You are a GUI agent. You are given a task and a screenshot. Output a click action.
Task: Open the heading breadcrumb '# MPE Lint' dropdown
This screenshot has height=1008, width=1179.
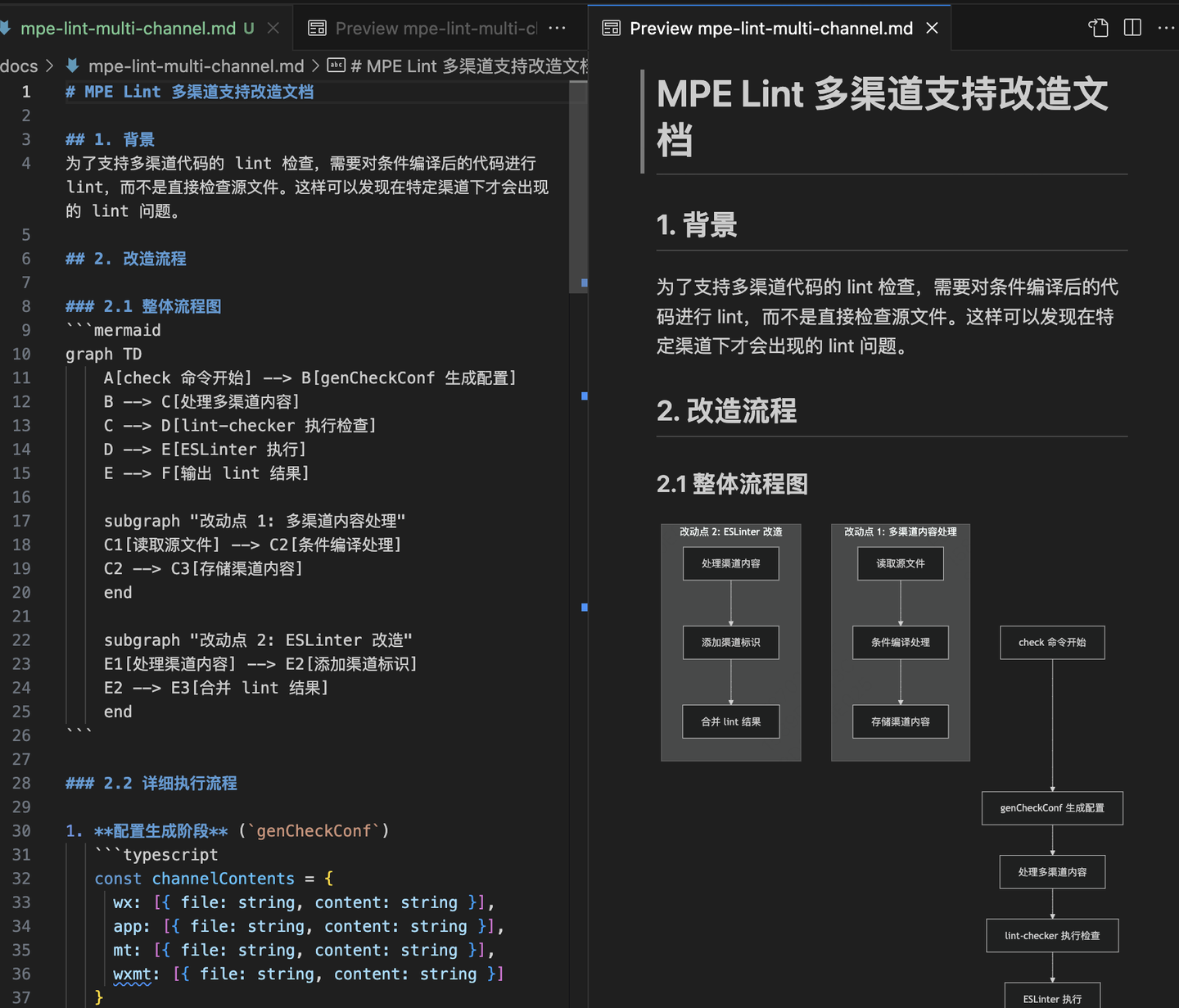click(471, 66)
